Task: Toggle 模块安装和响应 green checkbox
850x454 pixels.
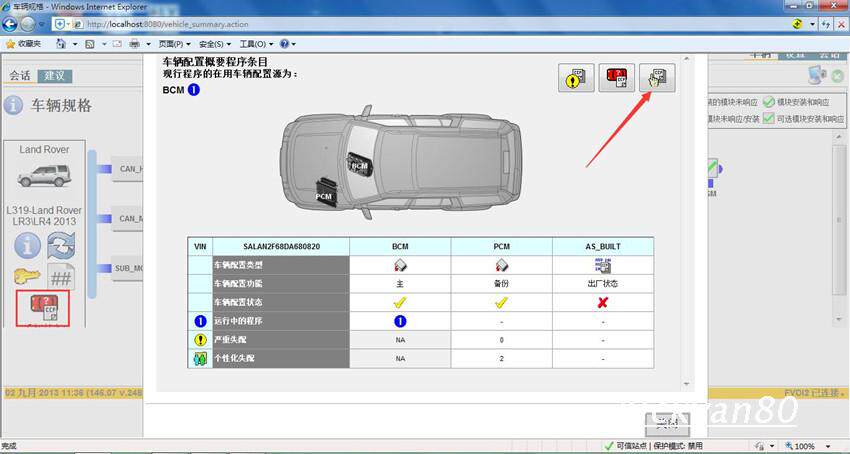Action: [768, 102]
